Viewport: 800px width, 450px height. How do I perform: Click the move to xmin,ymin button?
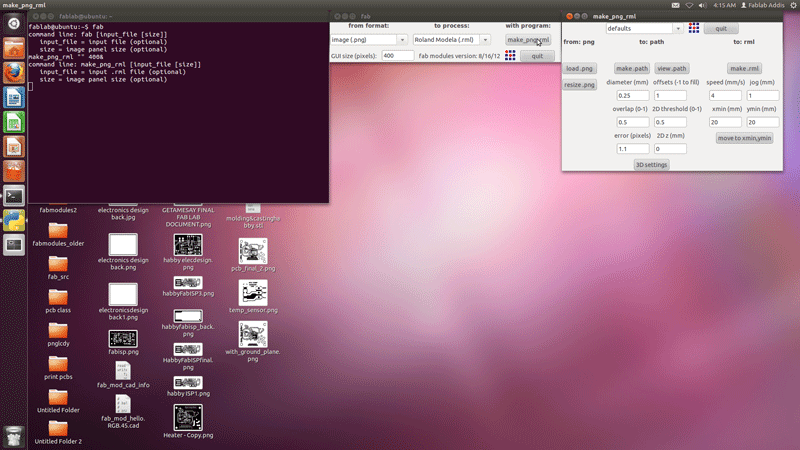coord(744,138)
